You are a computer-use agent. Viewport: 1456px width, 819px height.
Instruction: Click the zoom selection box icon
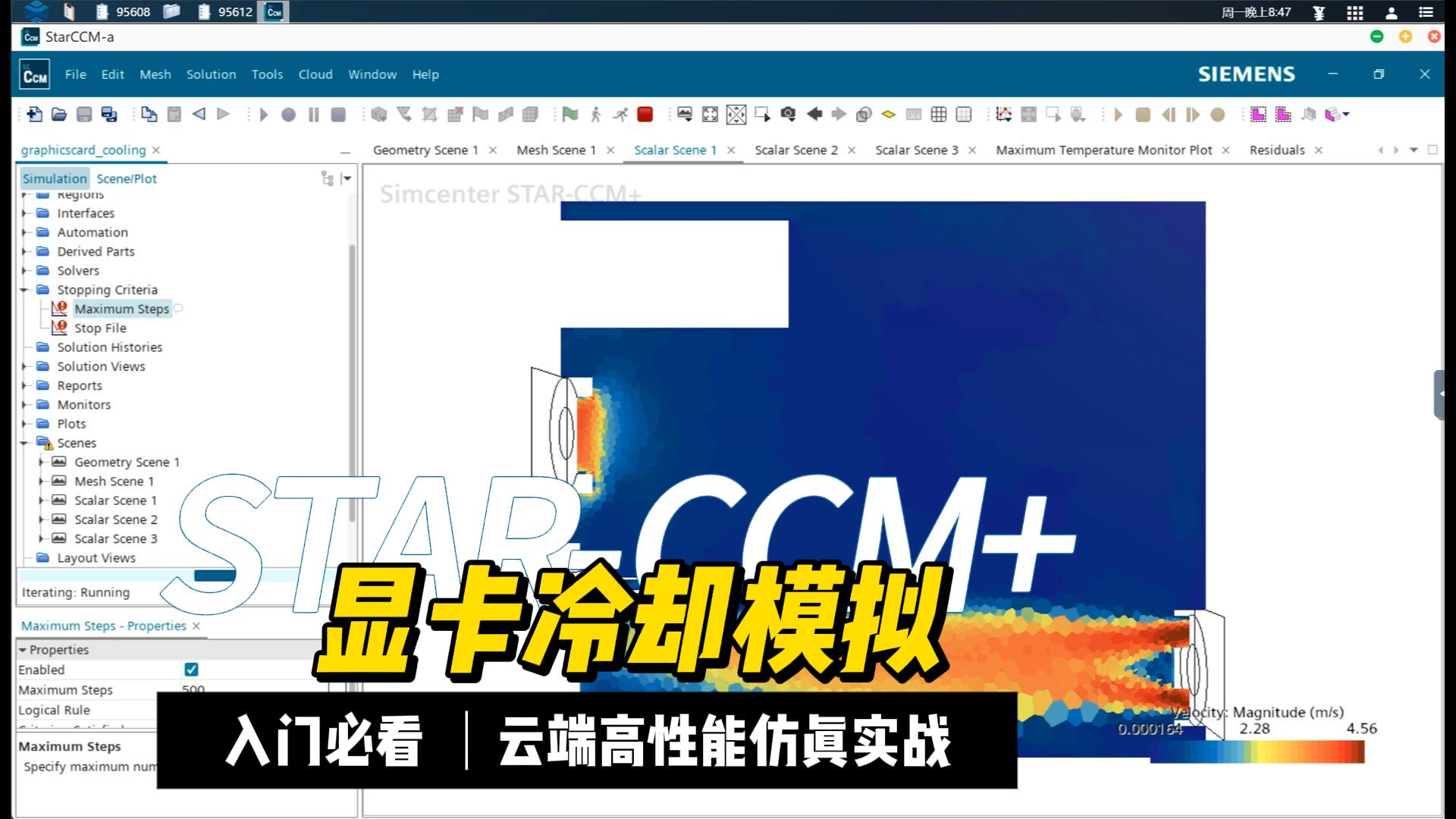pyautogui.click(x=762, y=115)
